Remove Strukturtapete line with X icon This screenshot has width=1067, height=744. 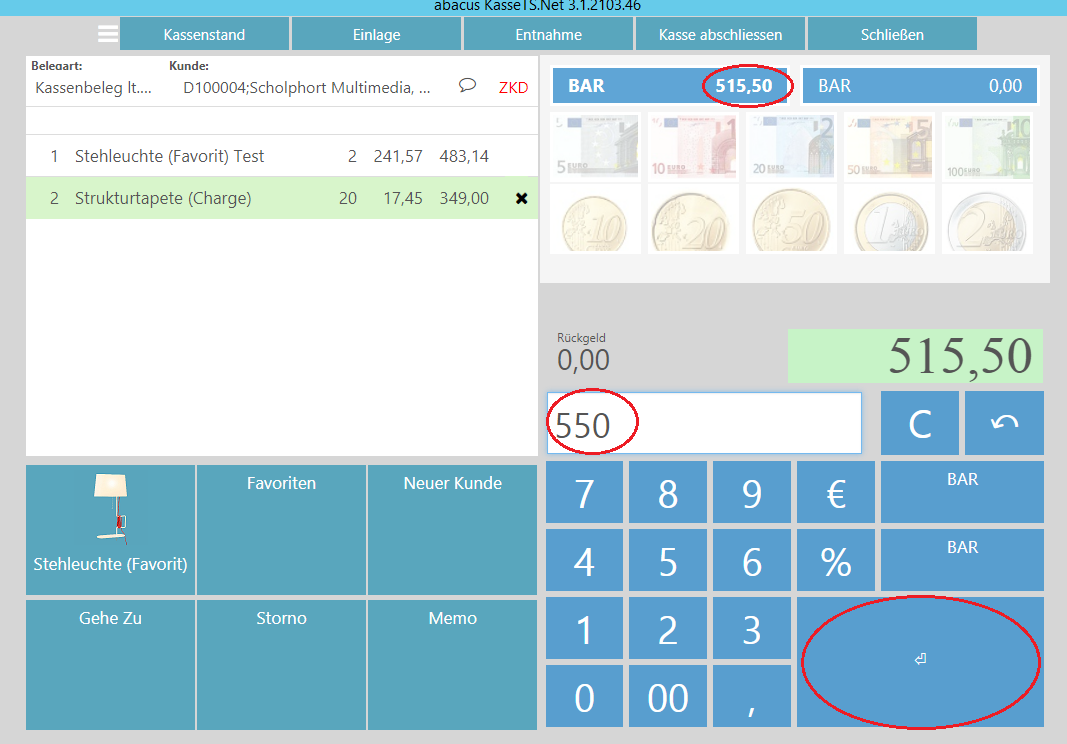click(521, 199)
